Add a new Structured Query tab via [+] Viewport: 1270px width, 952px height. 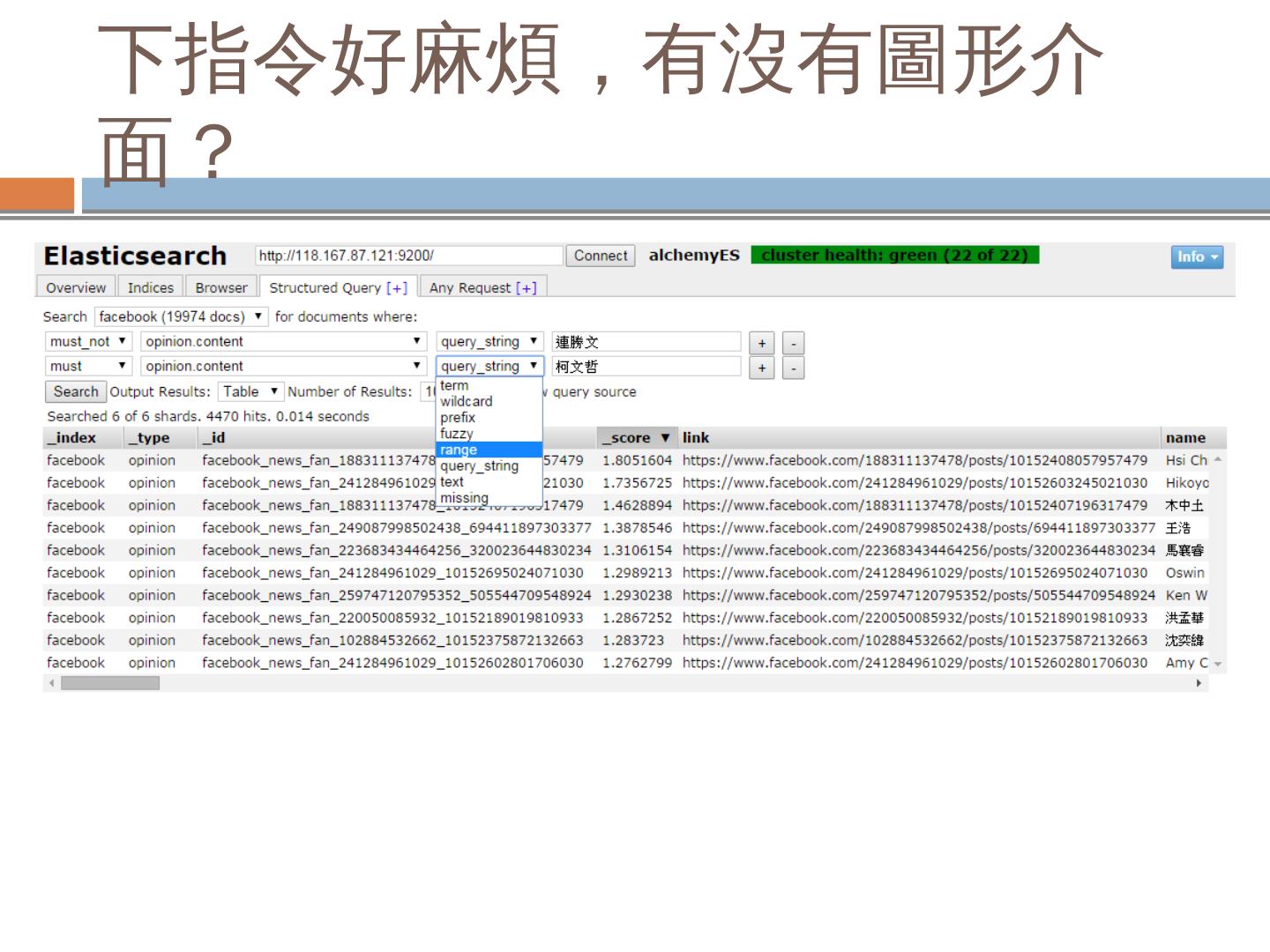coord(397,287)
